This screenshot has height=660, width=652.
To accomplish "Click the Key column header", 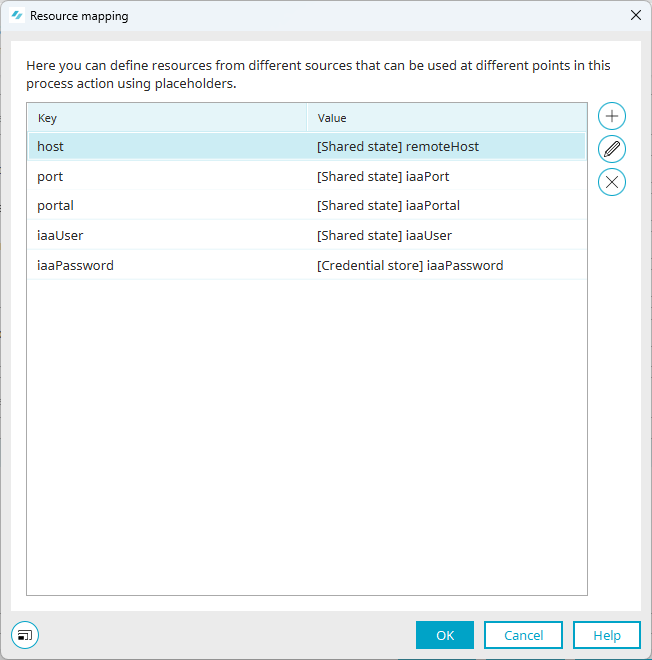I will 167,118.
